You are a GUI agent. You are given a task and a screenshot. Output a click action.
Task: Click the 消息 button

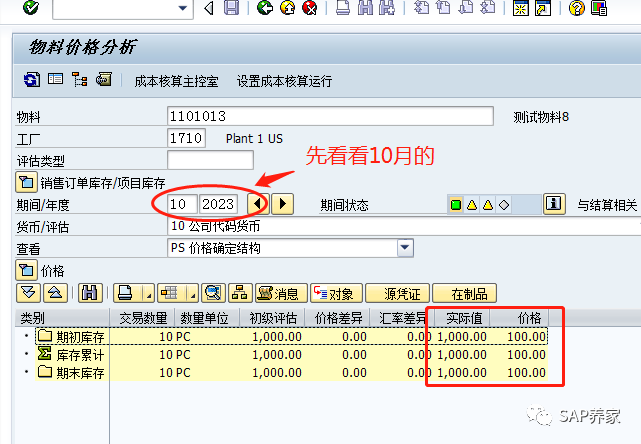tap(281, 293)
